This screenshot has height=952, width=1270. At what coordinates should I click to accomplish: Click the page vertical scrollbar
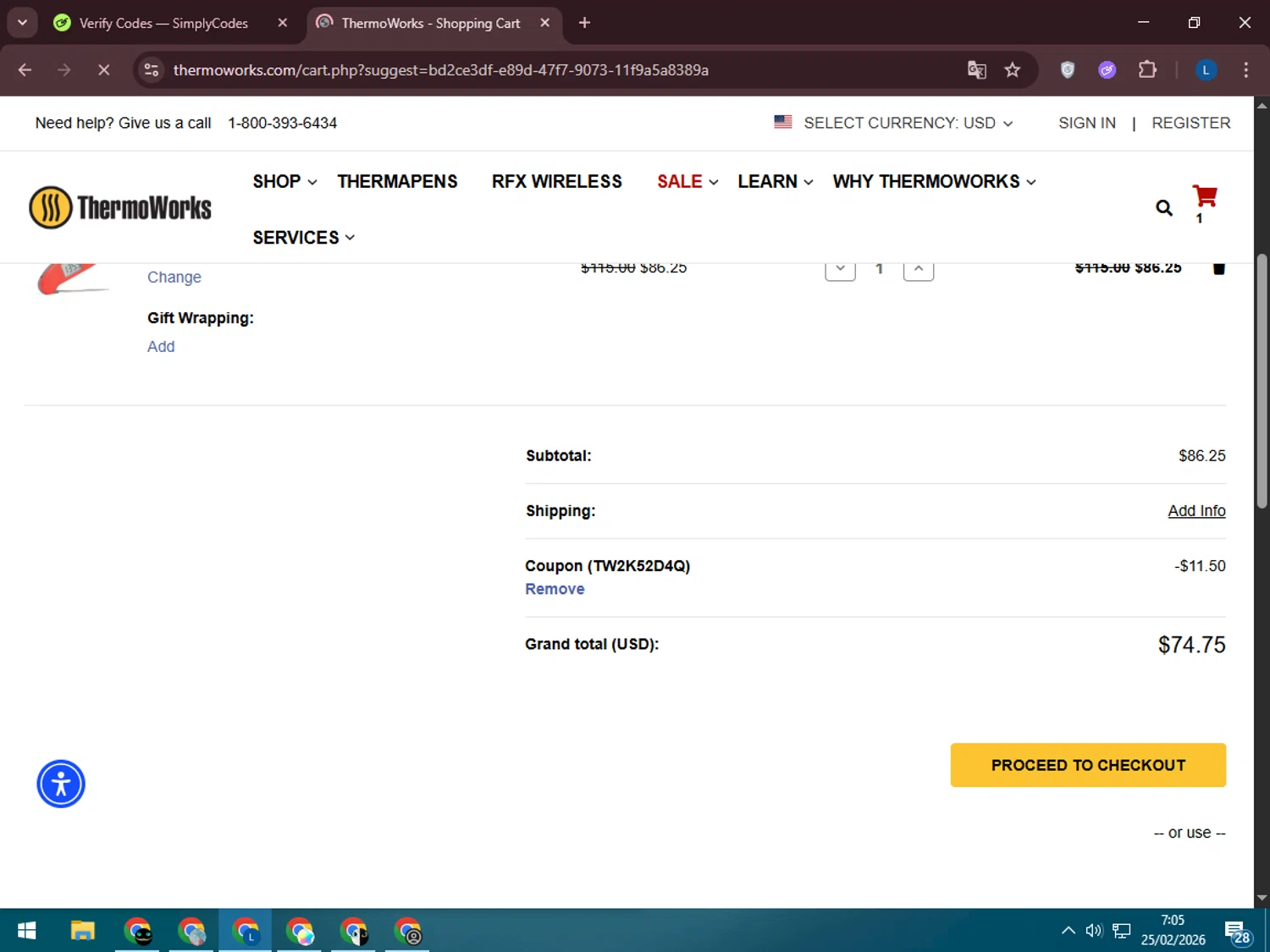[1262, 381]
